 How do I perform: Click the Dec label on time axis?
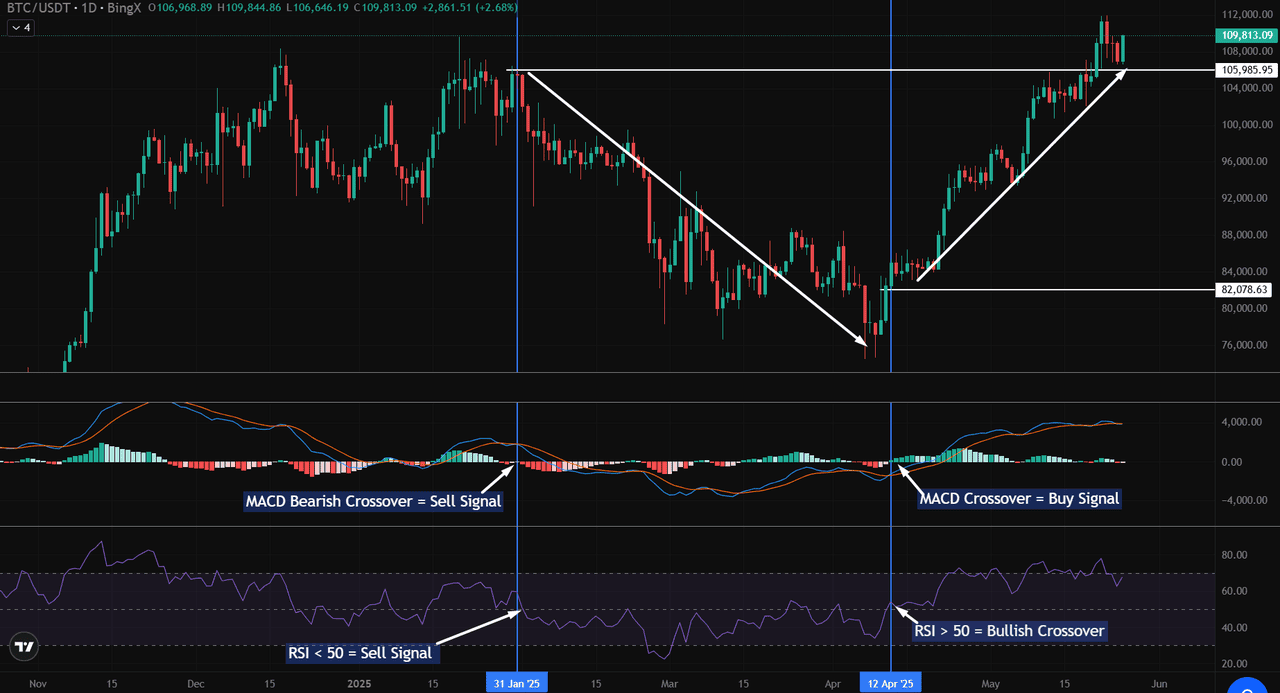point(195,684)
